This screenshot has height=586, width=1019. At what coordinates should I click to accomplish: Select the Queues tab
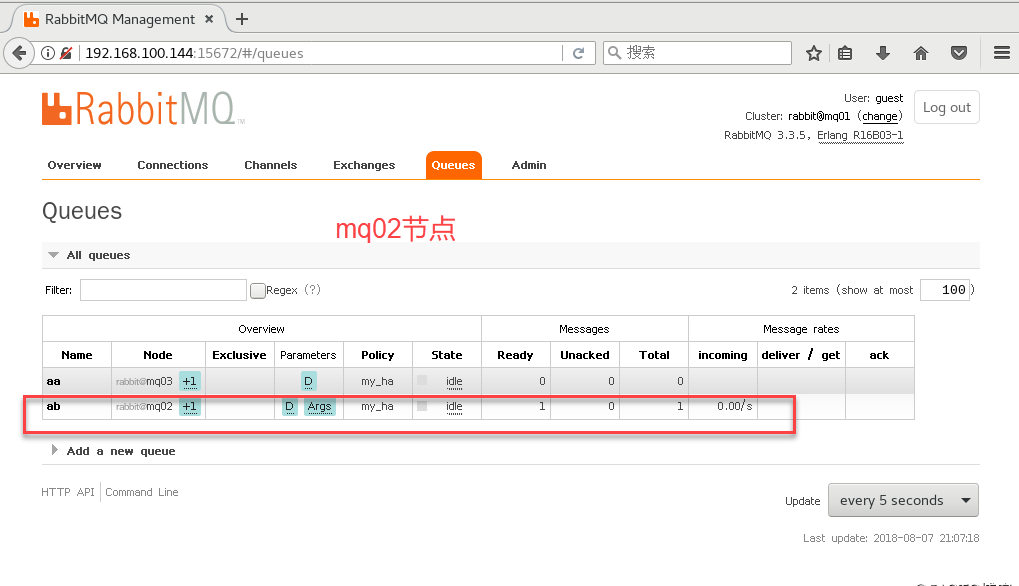click(x=454, y=165)
